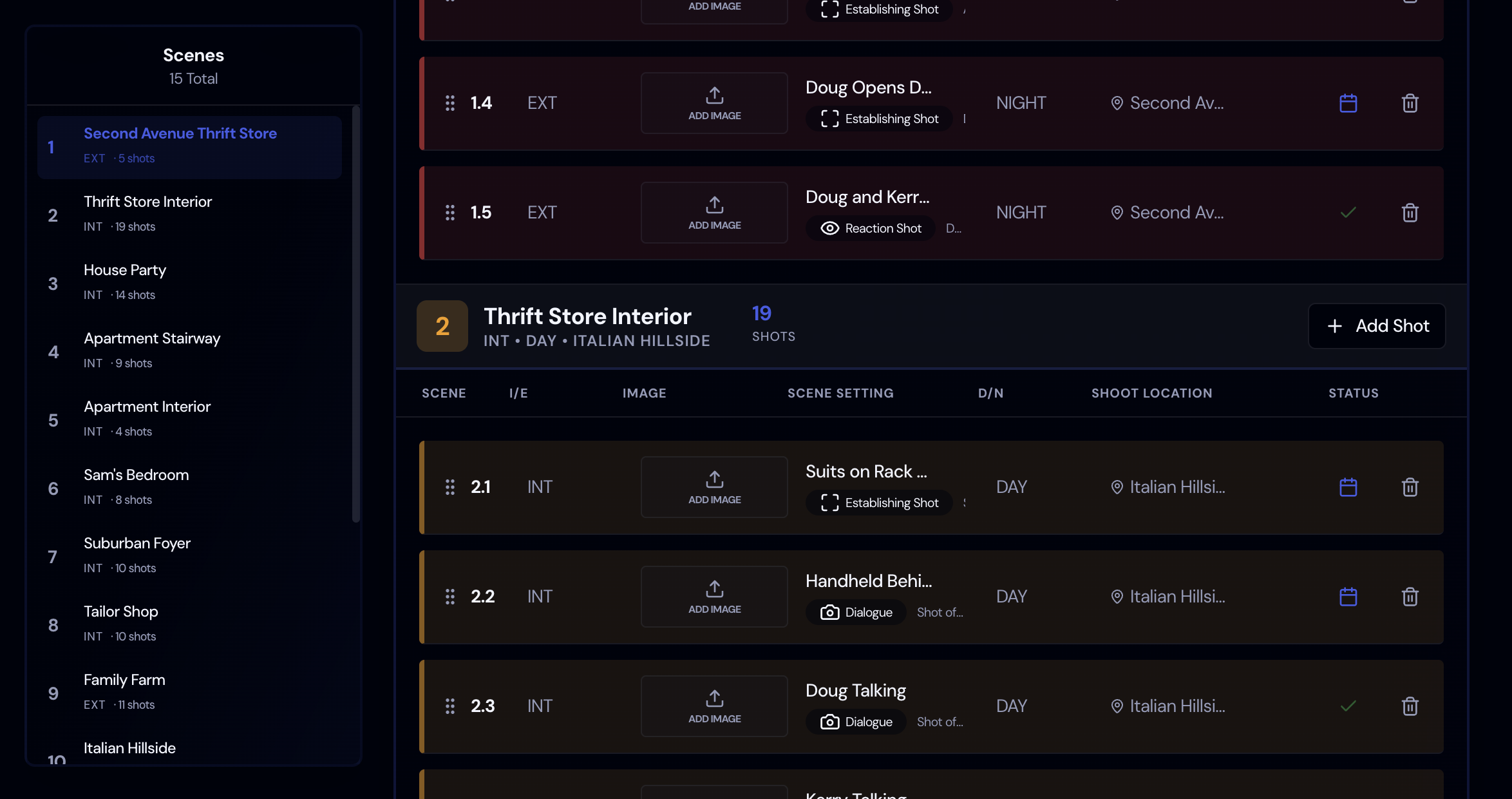Click the location pin icon on shot 1.5
Image resolution: width=1512 pixels, height=799 pixels.
point(1117,213)
